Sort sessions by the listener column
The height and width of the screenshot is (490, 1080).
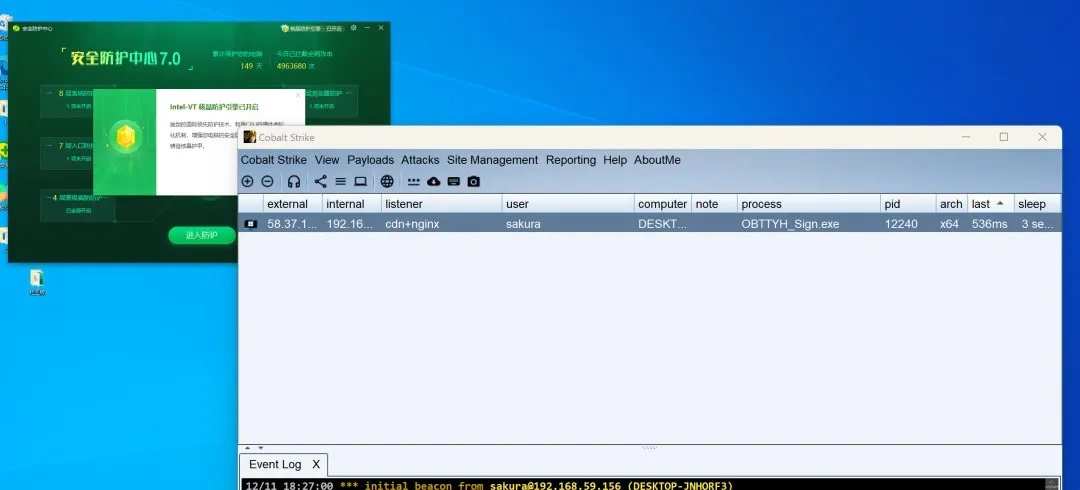(x=442, y=204)
